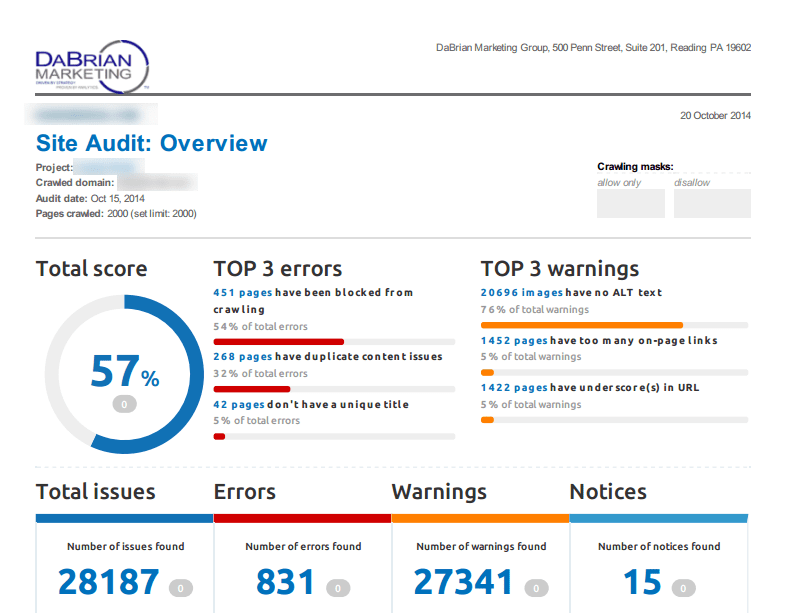Click the 831 errors count

(285, 582)
